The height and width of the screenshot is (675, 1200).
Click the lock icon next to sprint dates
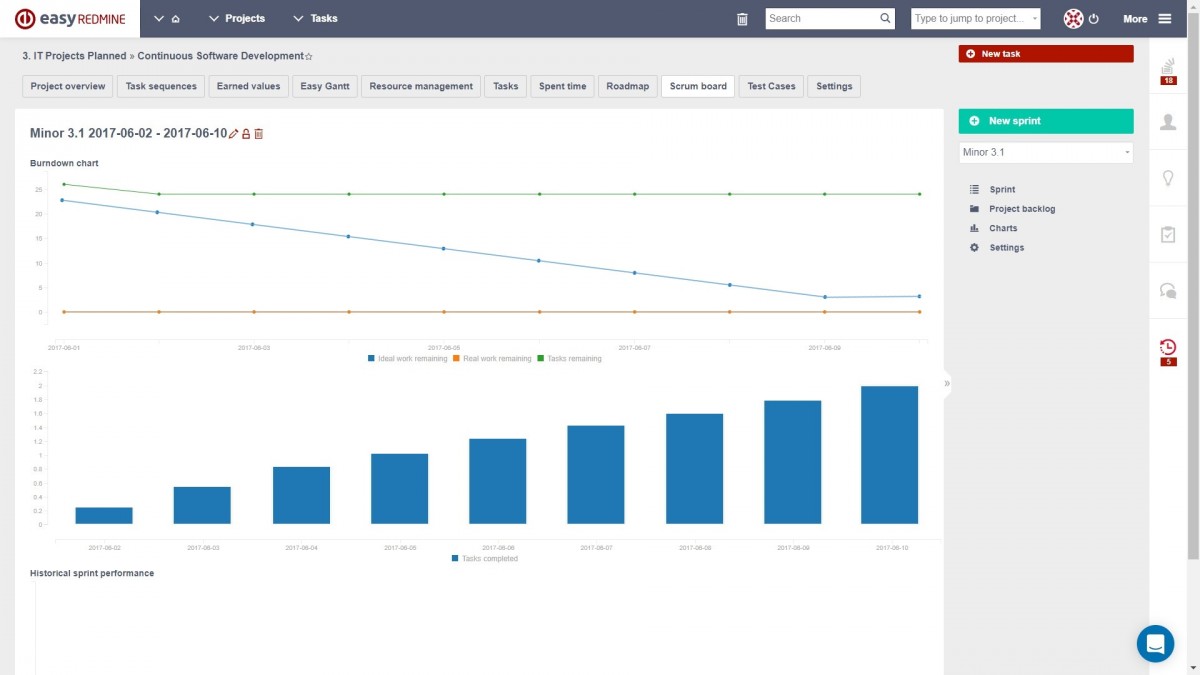[246, 134]
